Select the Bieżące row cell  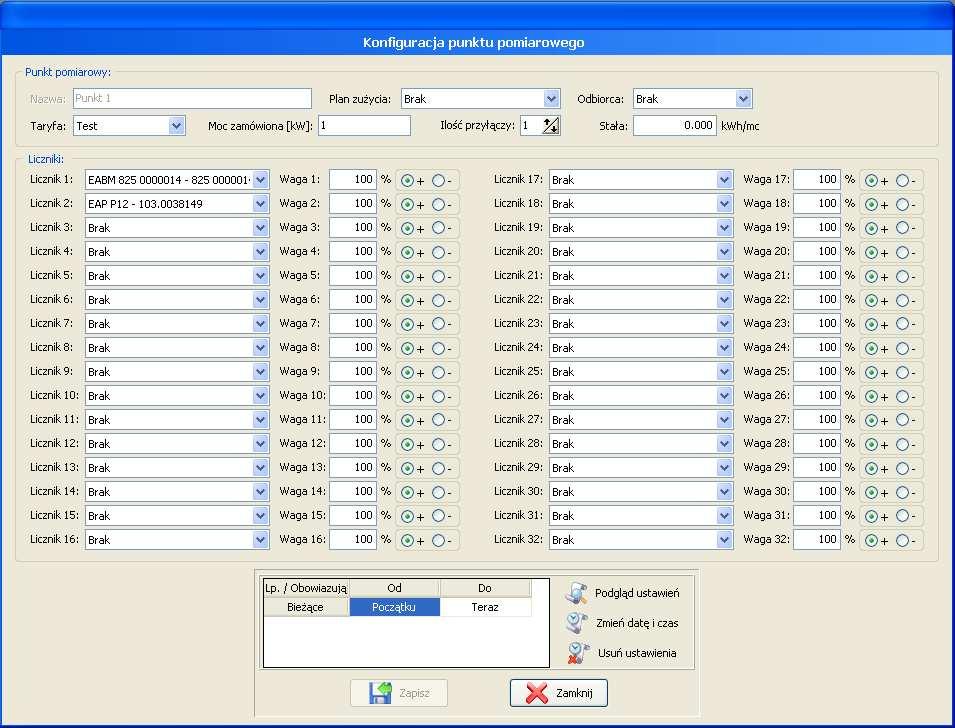click(x=306, y=607)
